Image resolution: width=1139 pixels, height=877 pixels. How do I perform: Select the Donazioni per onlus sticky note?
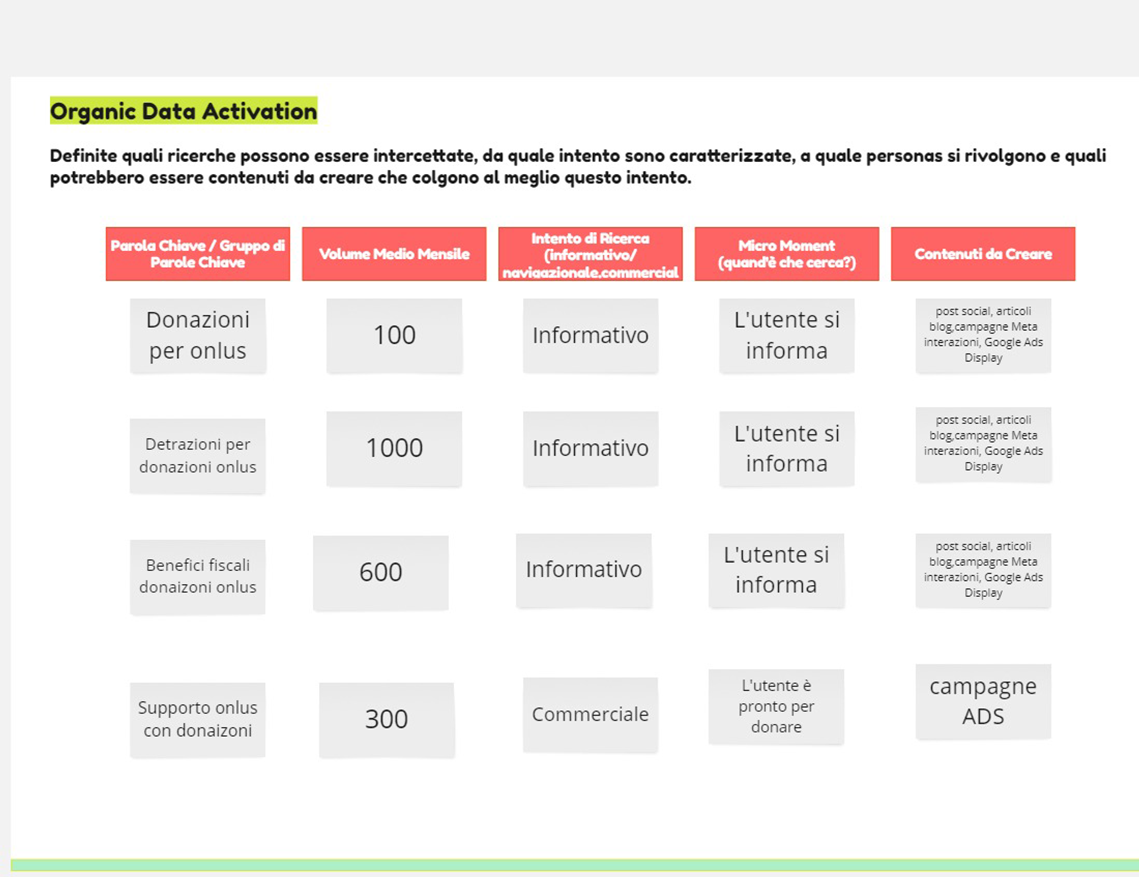click(x=198, y=335)
